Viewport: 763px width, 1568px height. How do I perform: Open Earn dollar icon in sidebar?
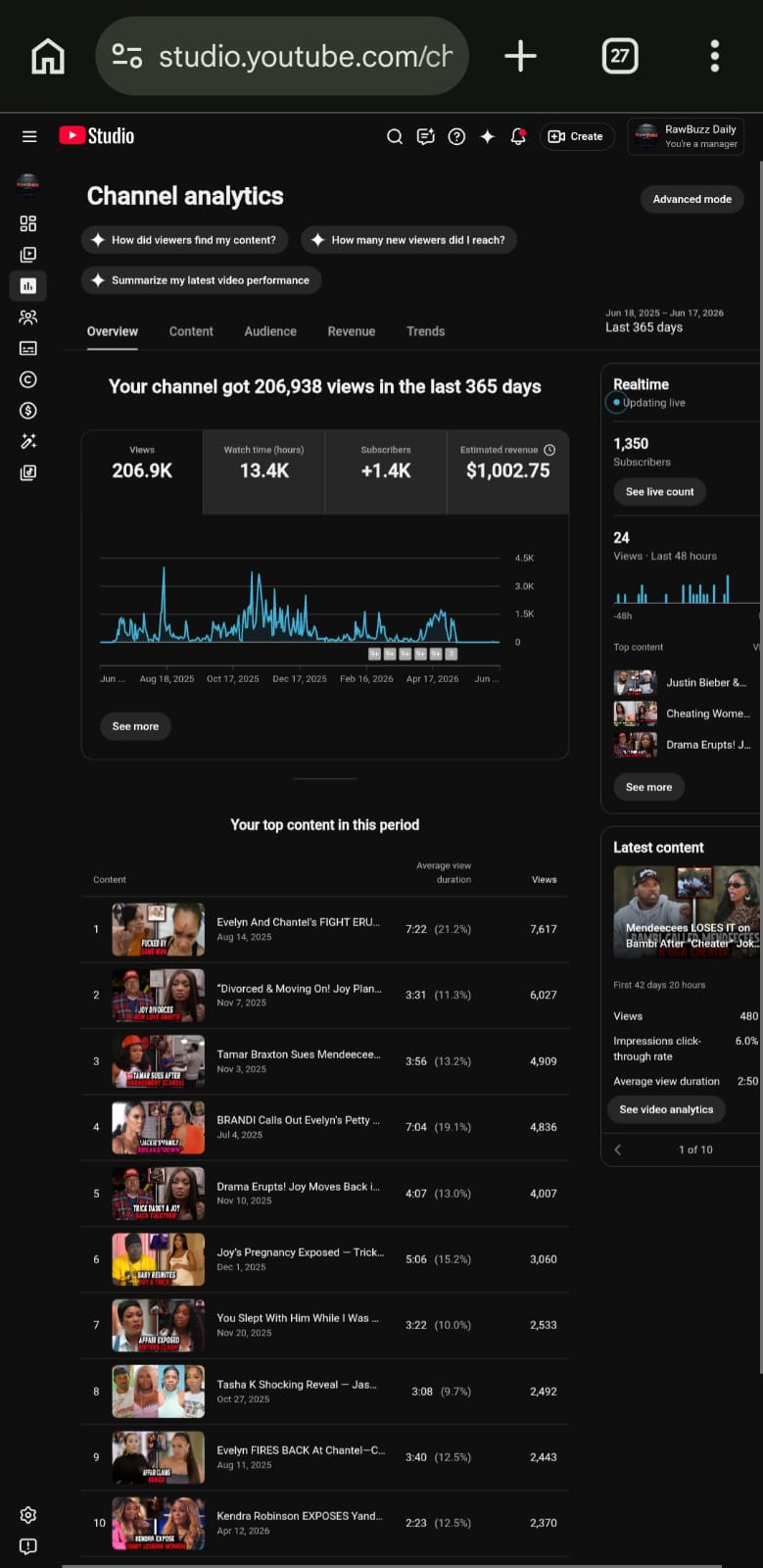point(28,411)
